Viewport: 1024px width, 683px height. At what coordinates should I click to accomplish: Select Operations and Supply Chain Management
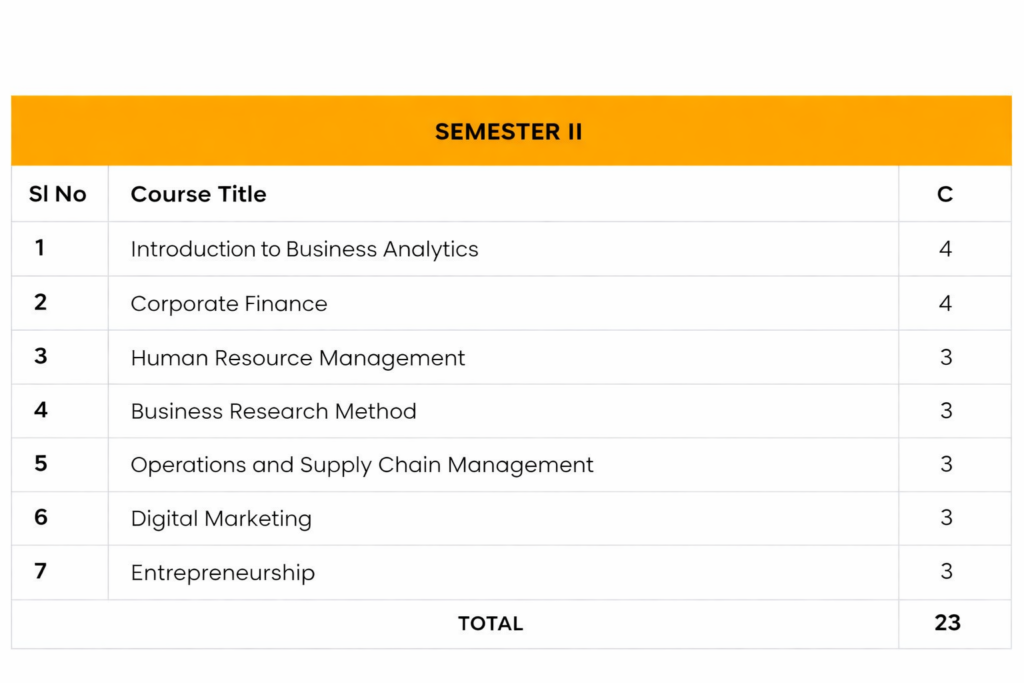coord(361,465)
